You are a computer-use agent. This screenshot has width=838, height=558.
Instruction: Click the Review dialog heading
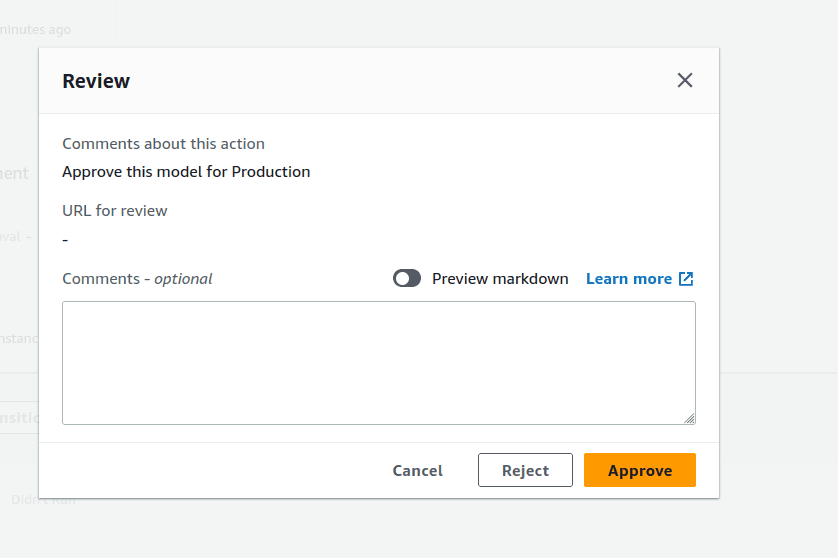[x=96, y=81]
